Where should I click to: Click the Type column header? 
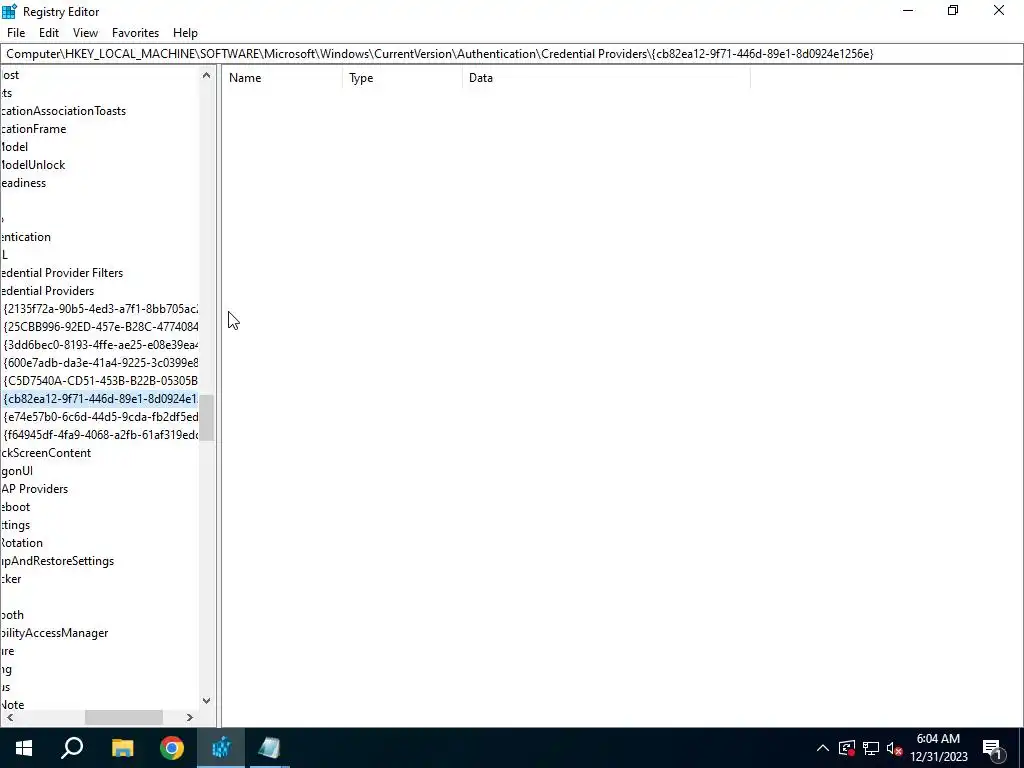tap(402, 78)
